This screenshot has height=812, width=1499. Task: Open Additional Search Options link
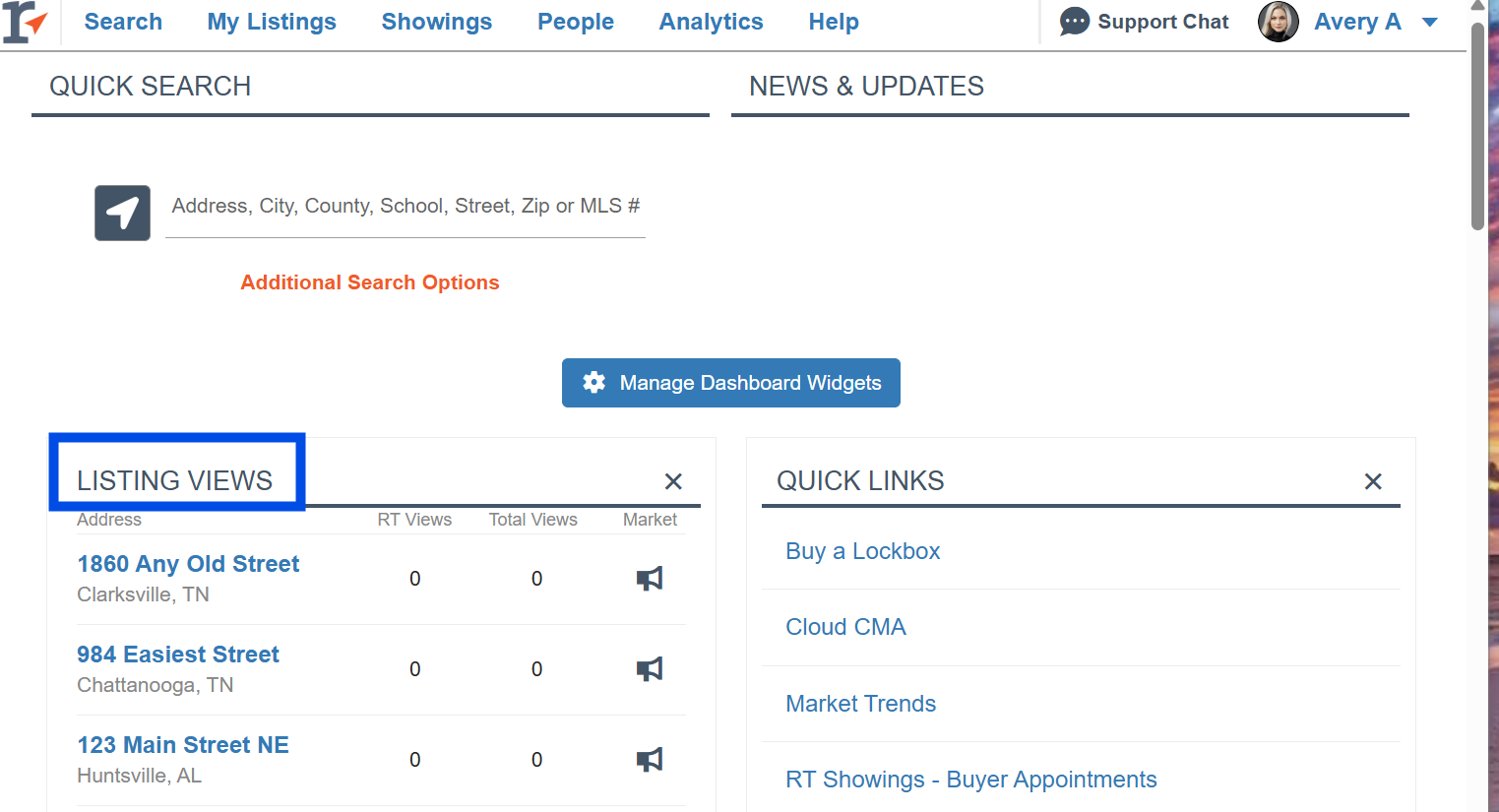[370, 282]
